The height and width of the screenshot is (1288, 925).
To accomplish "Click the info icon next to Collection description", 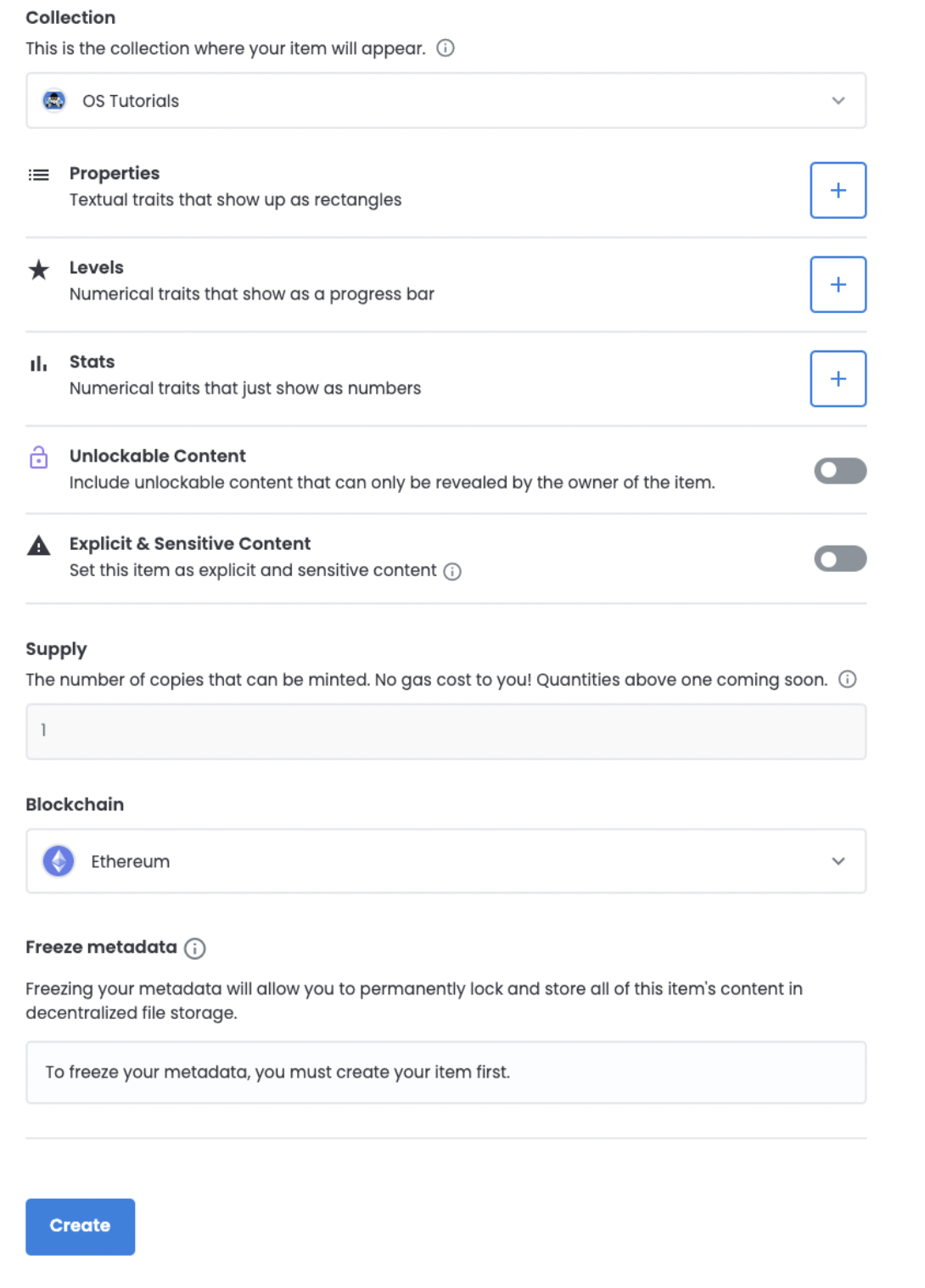I will [446, 48].
